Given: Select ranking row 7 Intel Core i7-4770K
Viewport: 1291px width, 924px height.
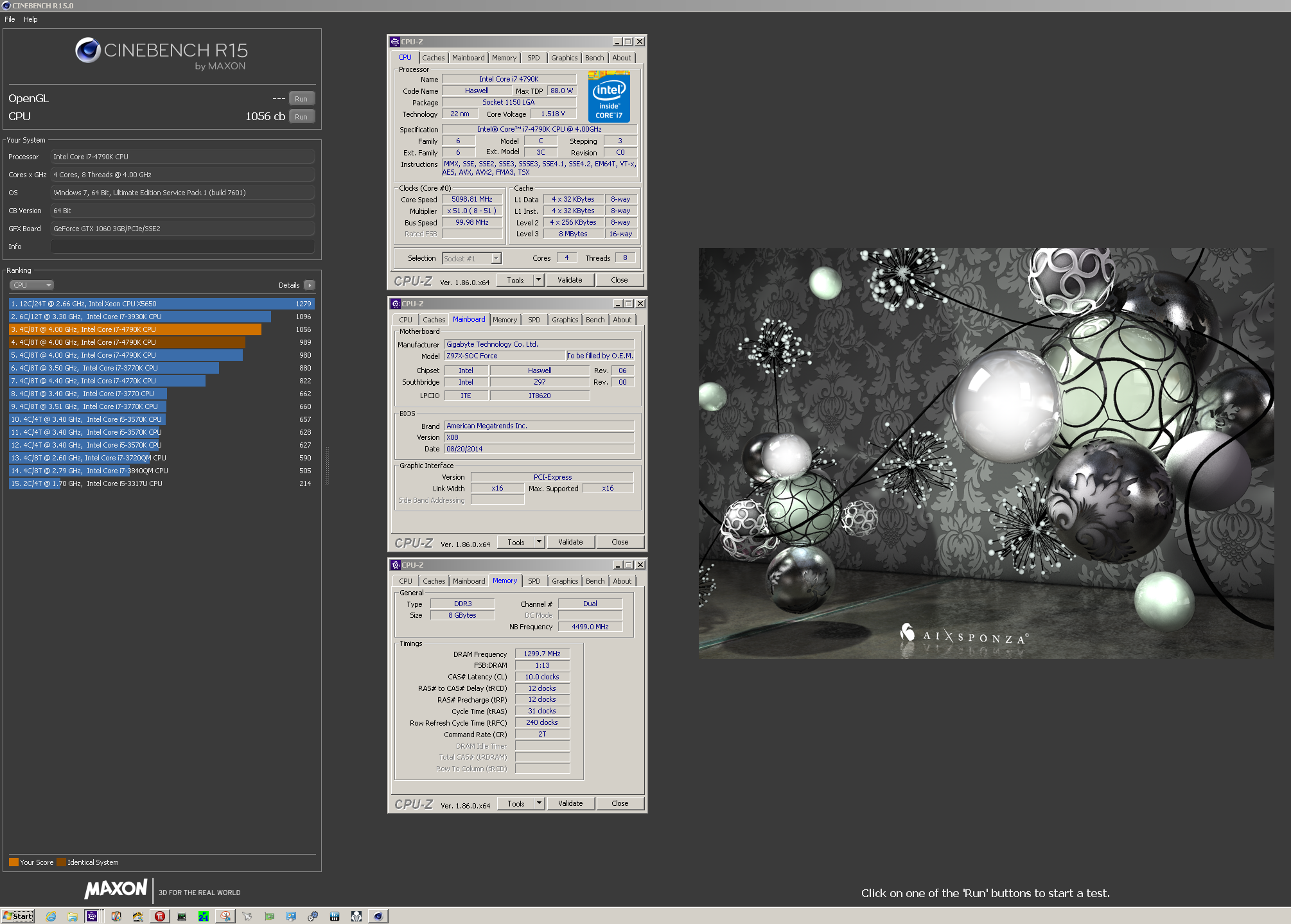Looking at the screenshot, I should point(161,381).
